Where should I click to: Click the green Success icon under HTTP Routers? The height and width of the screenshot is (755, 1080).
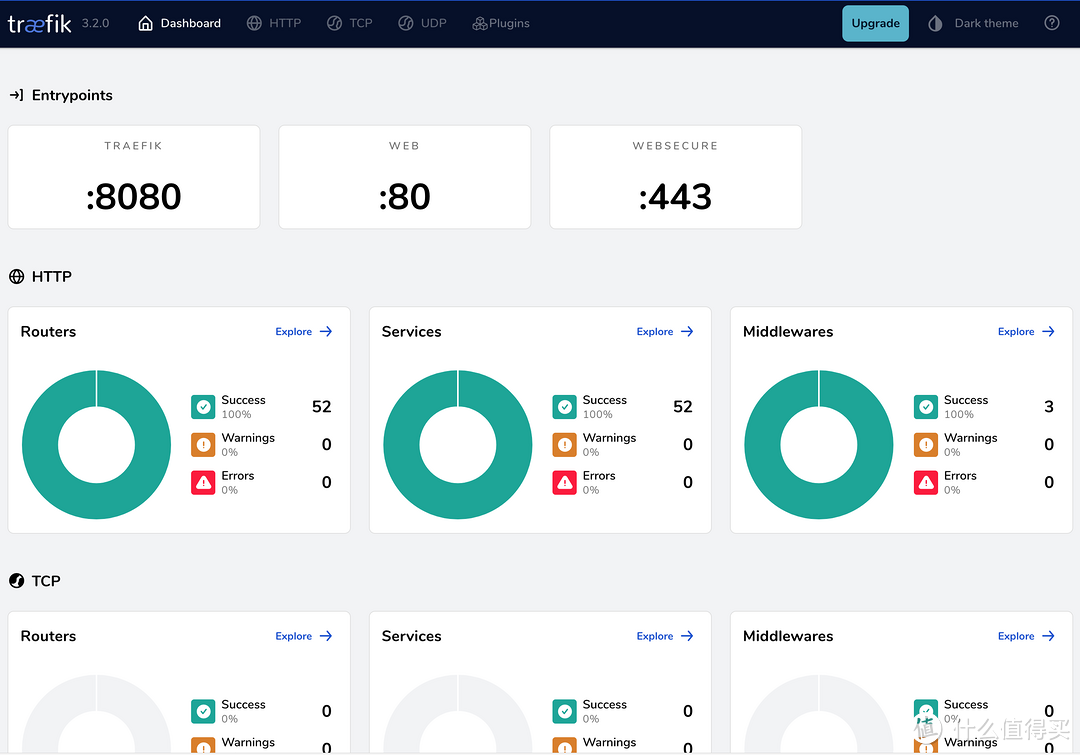click(x=203, y=407)
